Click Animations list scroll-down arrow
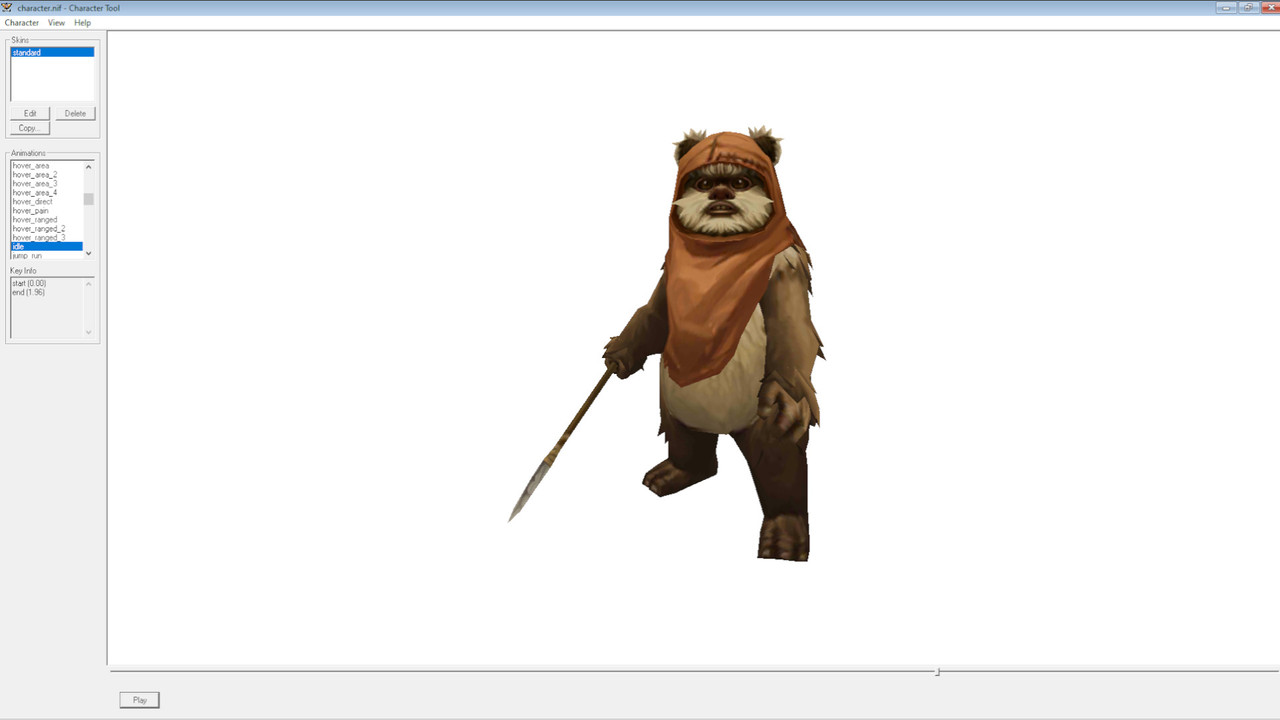The height and width of the screenshot is (720, 1280). tap(89, 254)
